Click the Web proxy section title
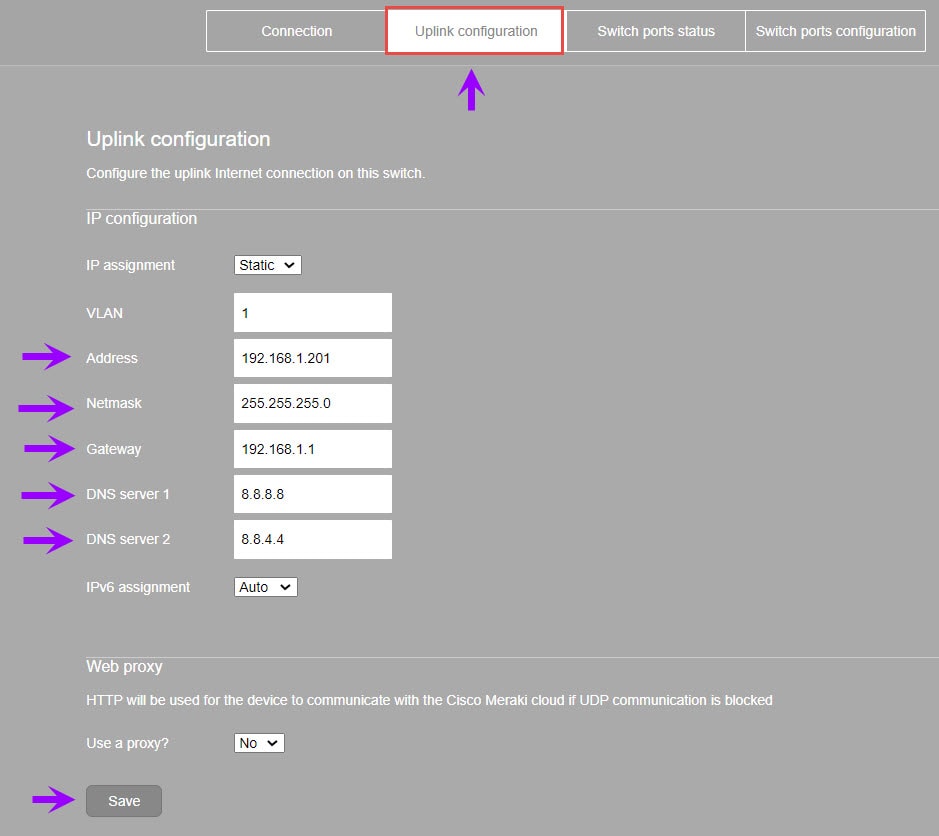Screen dimensions: 939x836 pyautogui.click(x=124, y=667)
